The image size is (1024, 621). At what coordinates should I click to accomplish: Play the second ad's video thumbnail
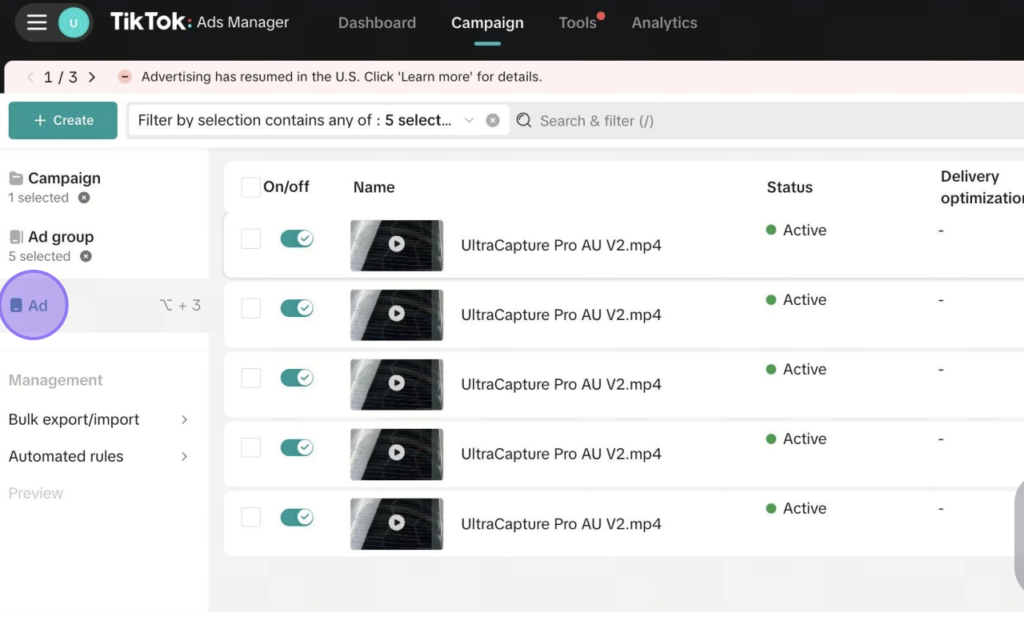coord(396,315)
